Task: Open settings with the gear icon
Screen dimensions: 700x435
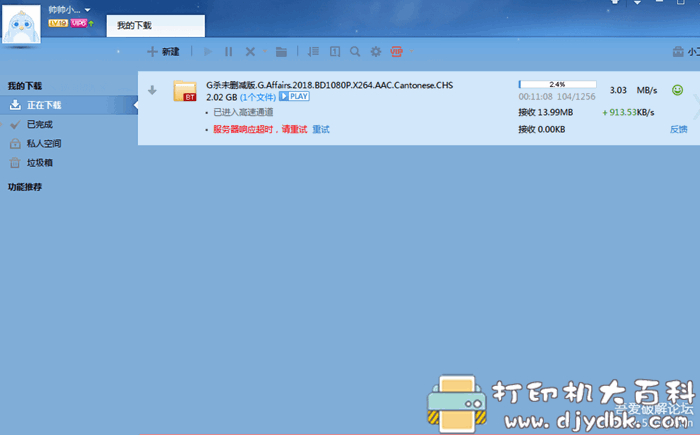Action: pyautogui.click(x=376, y=52)
